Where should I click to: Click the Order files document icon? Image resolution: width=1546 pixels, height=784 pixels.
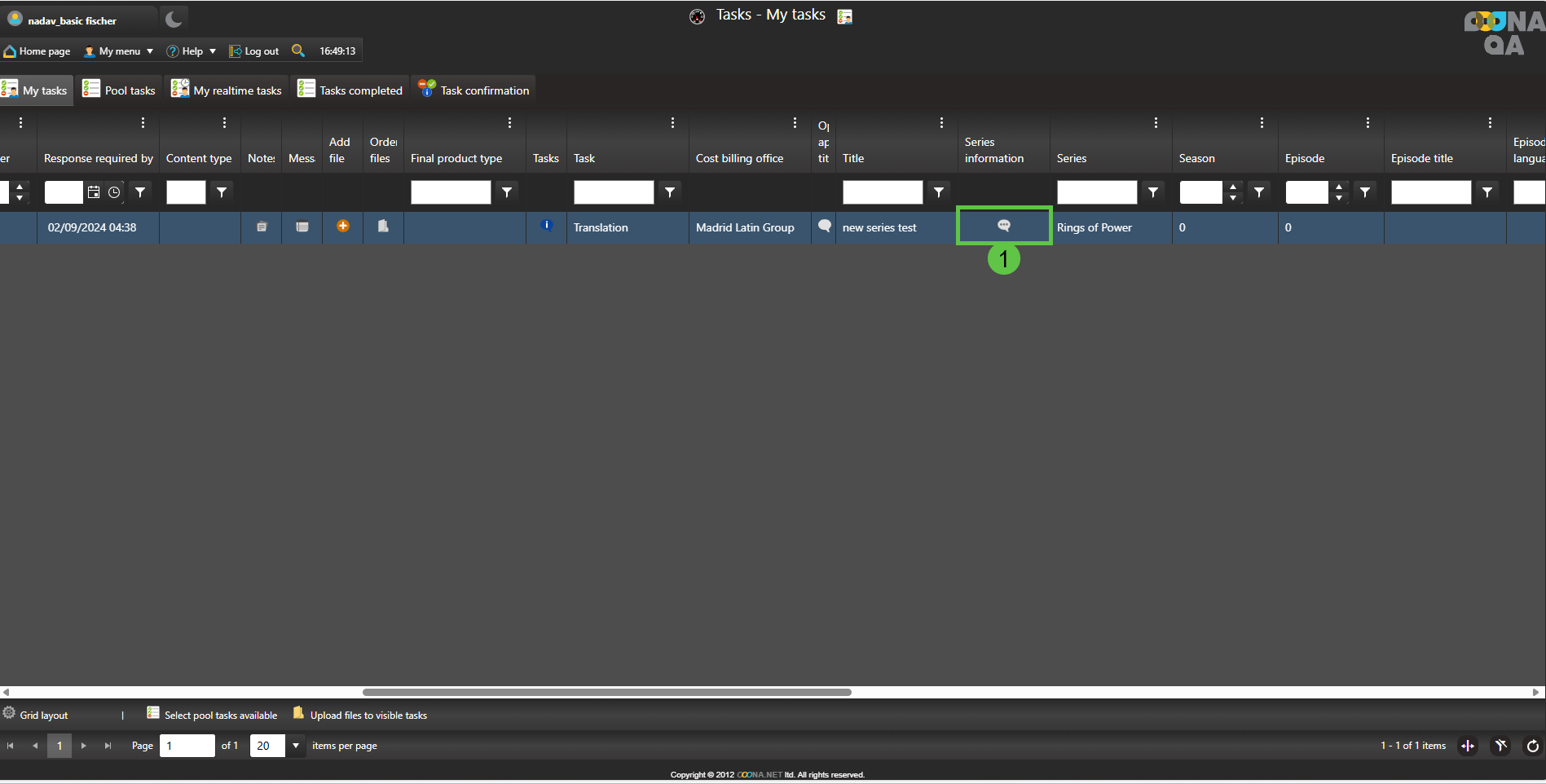point(383,227)
